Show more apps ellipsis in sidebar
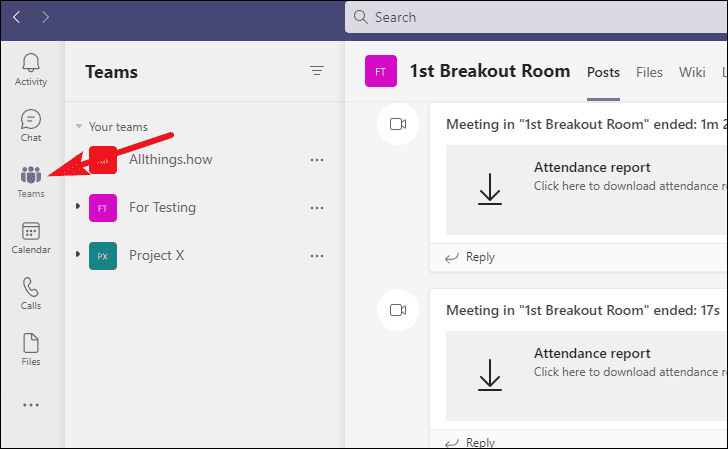 [x=31, y=405]
